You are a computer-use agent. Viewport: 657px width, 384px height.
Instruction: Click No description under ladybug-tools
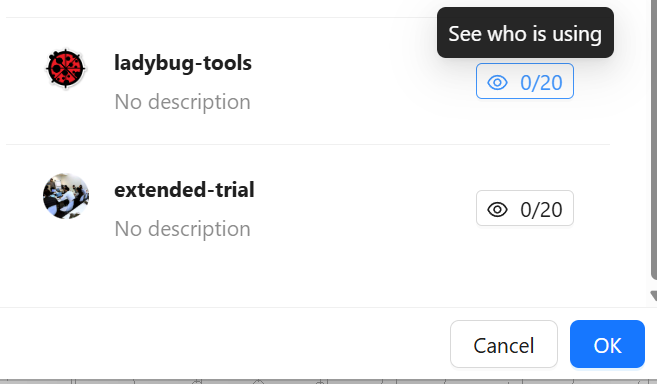click(182, 102)
